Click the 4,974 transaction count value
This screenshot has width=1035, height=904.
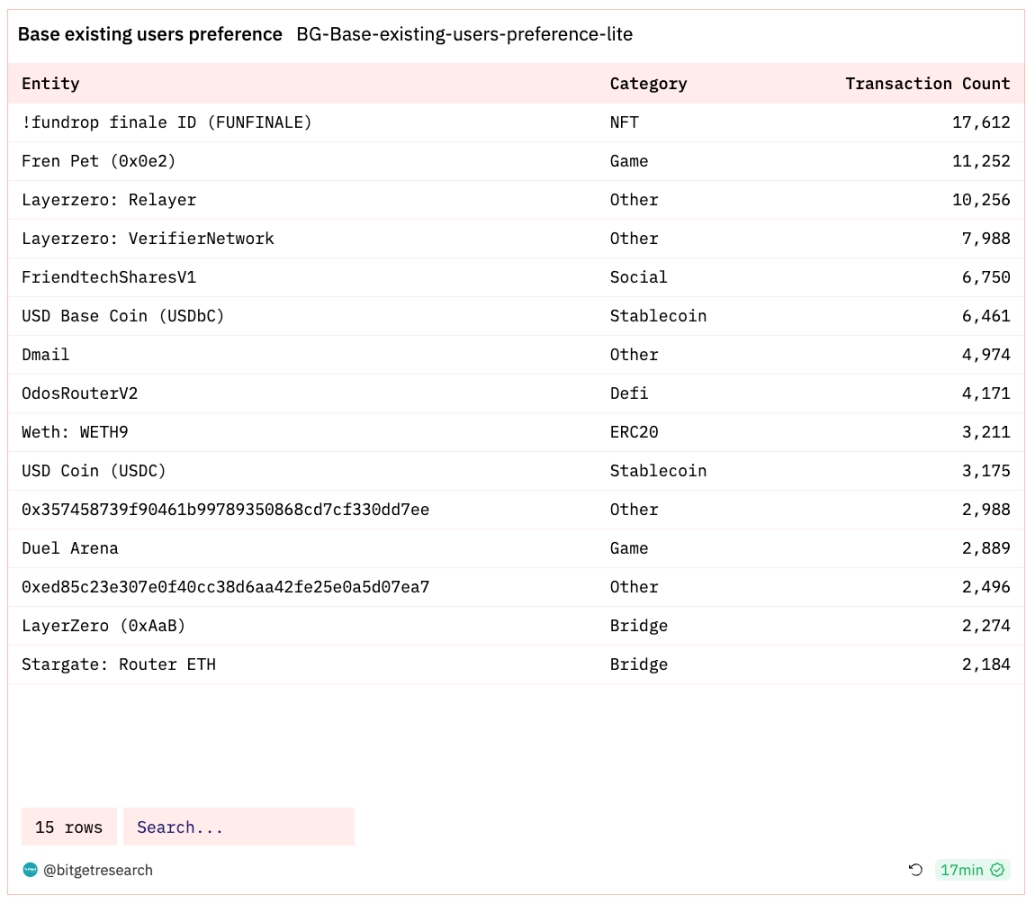click(x=986, y=354)
